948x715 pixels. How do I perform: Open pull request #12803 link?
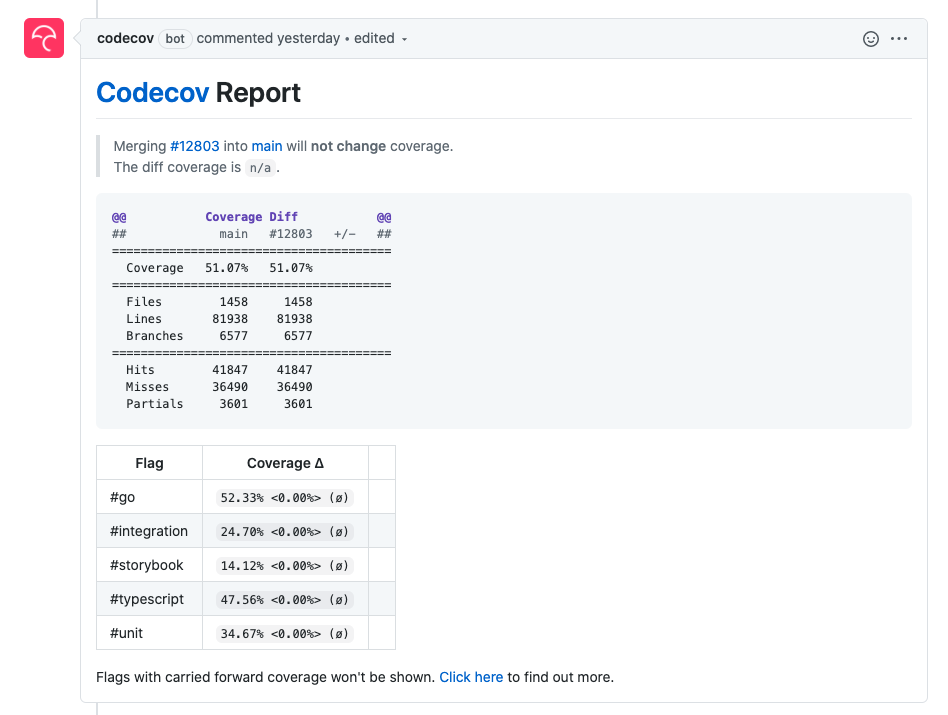[195, 146]
